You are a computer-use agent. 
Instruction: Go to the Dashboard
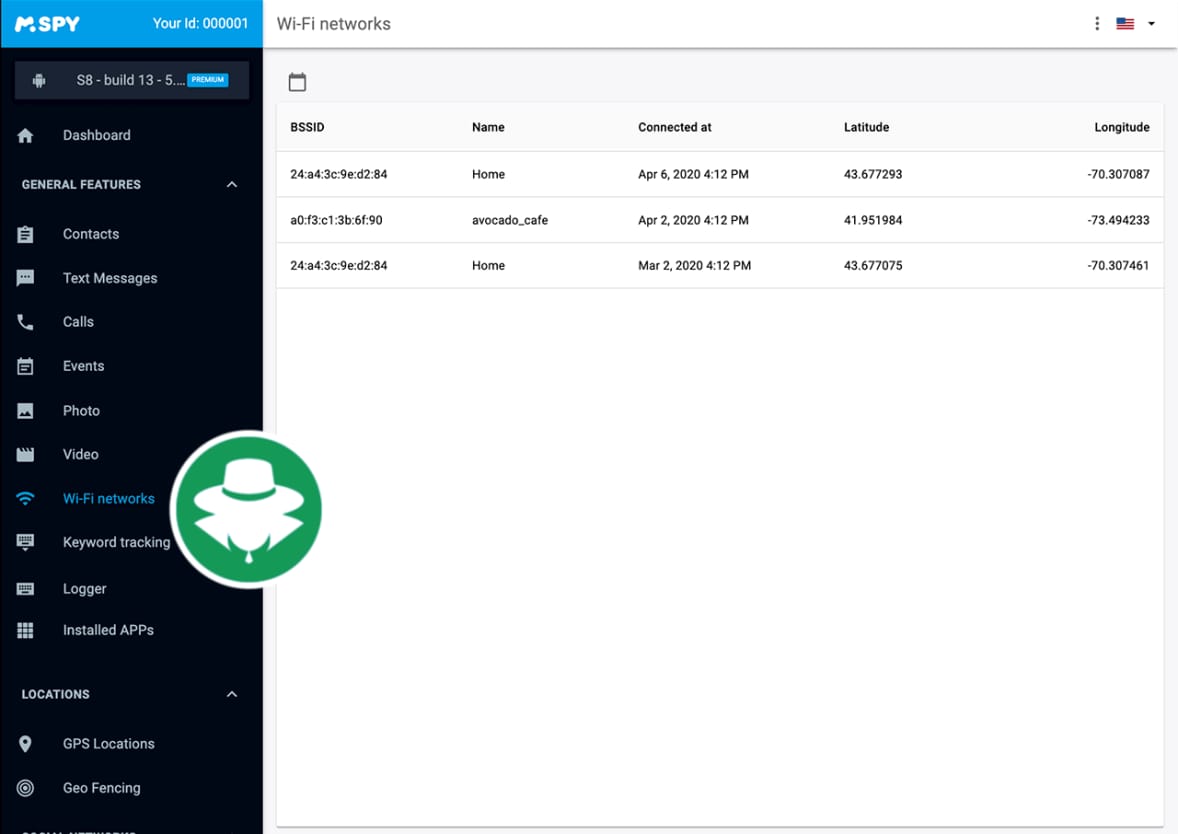tap(96, 134)
